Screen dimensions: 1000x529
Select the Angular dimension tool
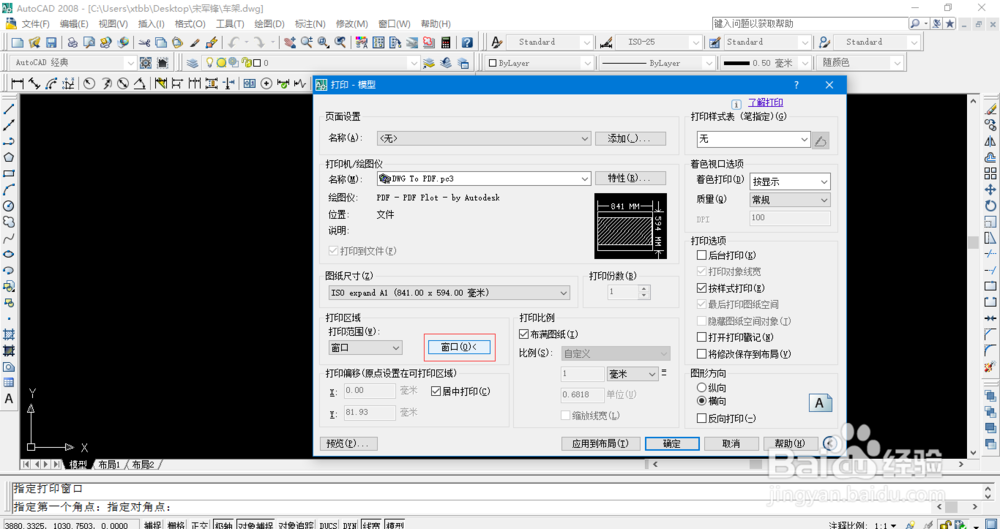coord(139,84)
